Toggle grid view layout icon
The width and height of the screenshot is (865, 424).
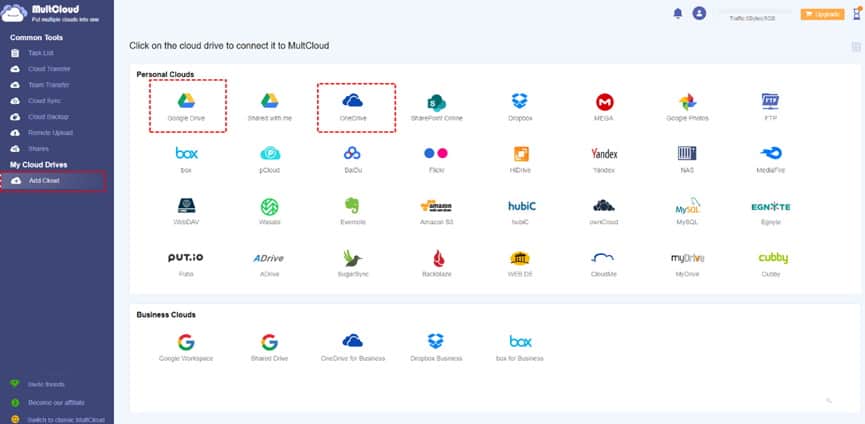856,47
